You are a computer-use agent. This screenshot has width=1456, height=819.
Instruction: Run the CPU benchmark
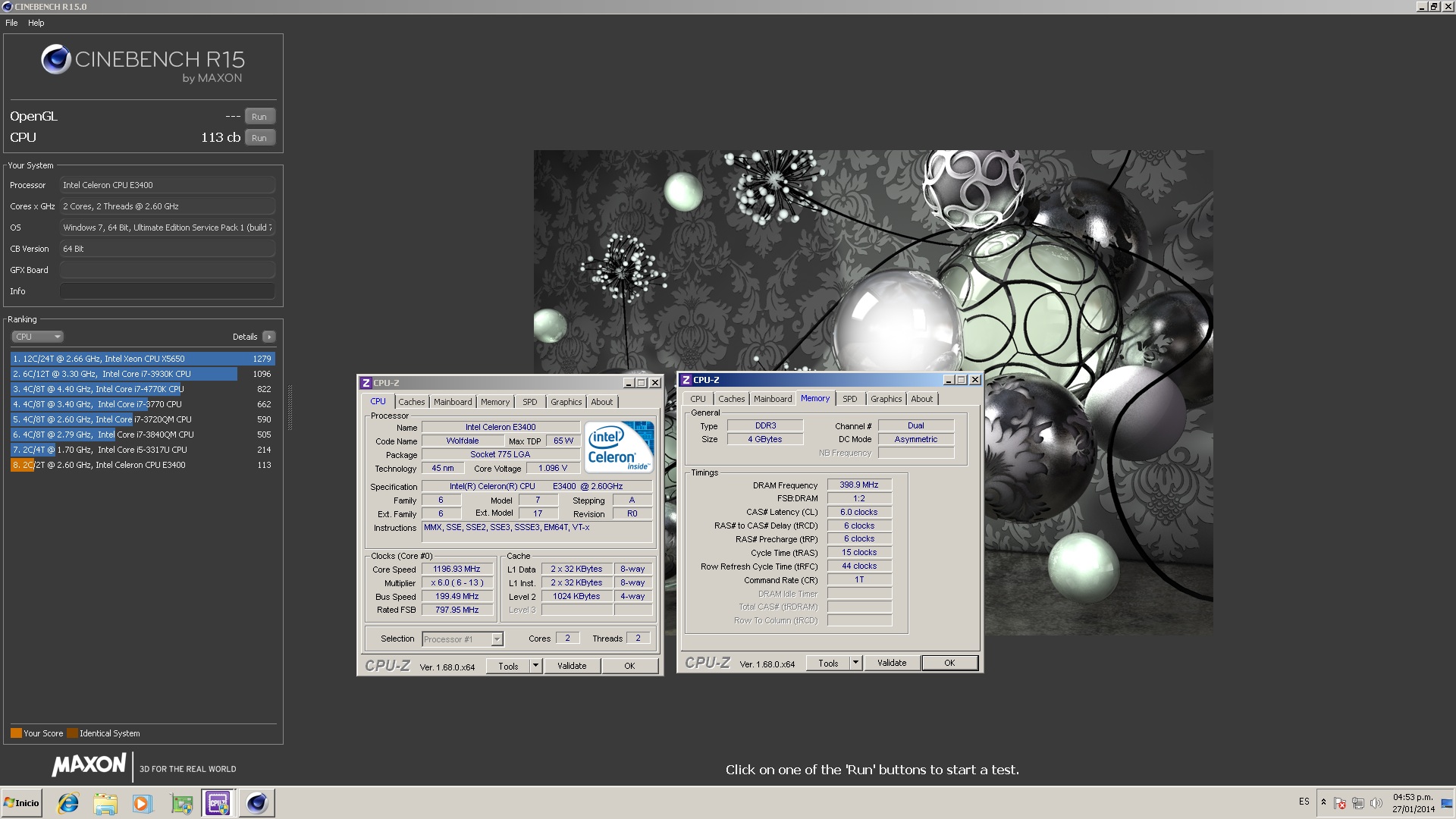pos(259,138)
